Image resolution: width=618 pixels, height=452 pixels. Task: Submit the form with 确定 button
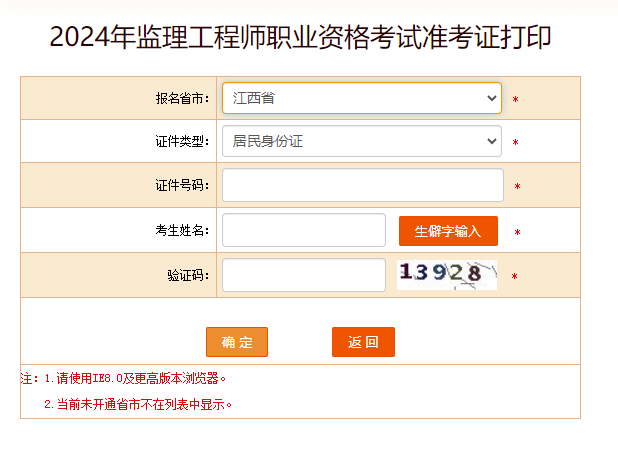(x=237, y=342)
